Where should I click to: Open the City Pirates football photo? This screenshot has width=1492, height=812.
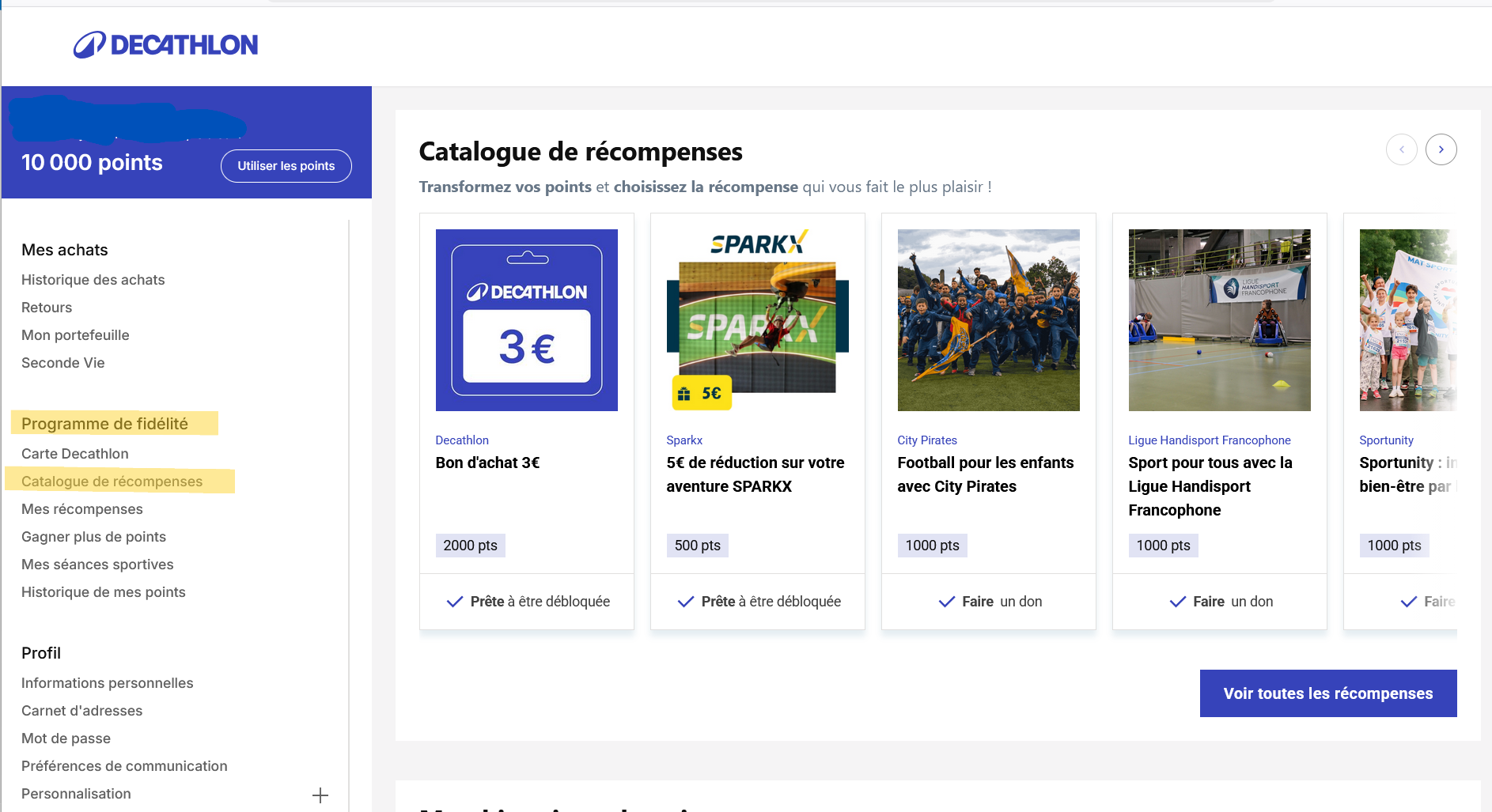pos(988,320)
